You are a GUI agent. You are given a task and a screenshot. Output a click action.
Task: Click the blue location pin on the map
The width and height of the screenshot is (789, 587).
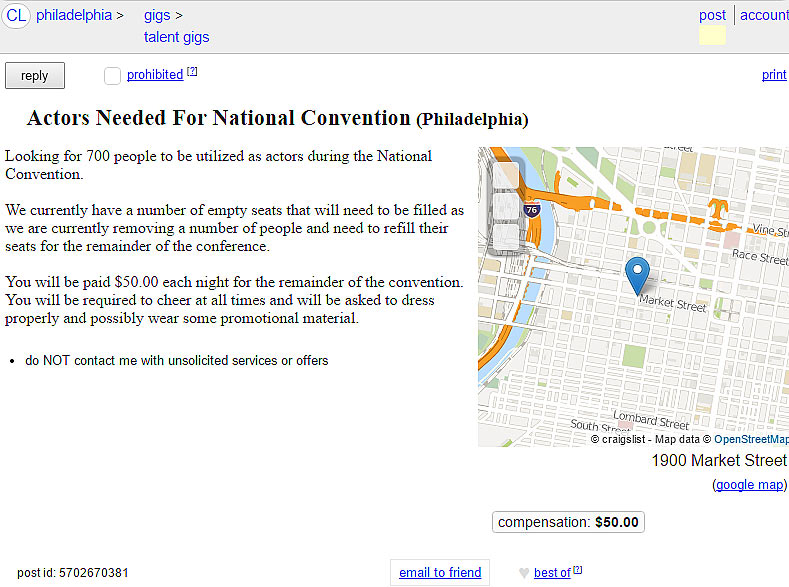[x=637, y=273]
